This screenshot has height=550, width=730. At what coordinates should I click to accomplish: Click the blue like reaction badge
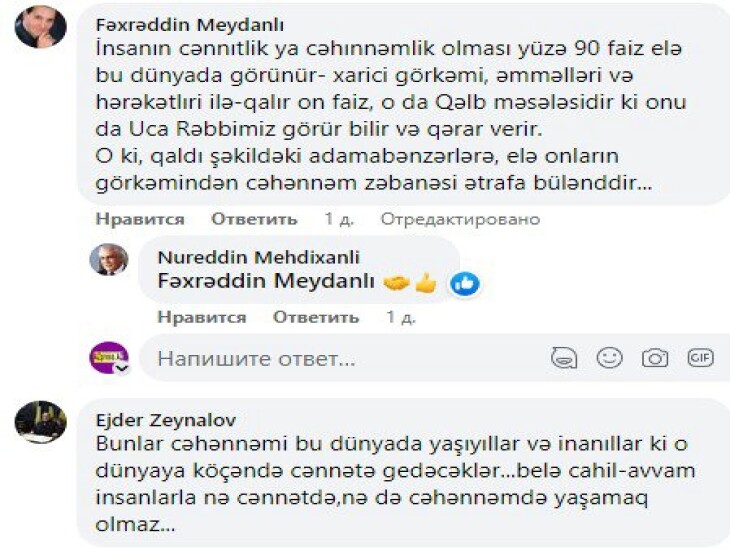point(464,284)
